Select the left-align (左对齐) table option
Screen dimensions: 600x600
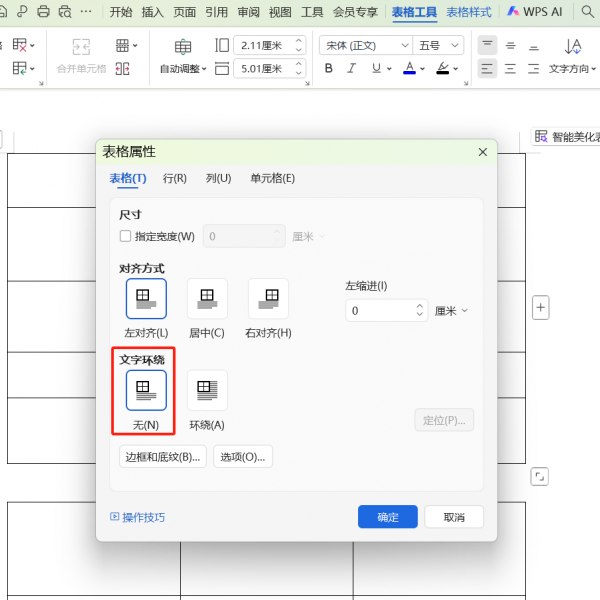point(146,299)
